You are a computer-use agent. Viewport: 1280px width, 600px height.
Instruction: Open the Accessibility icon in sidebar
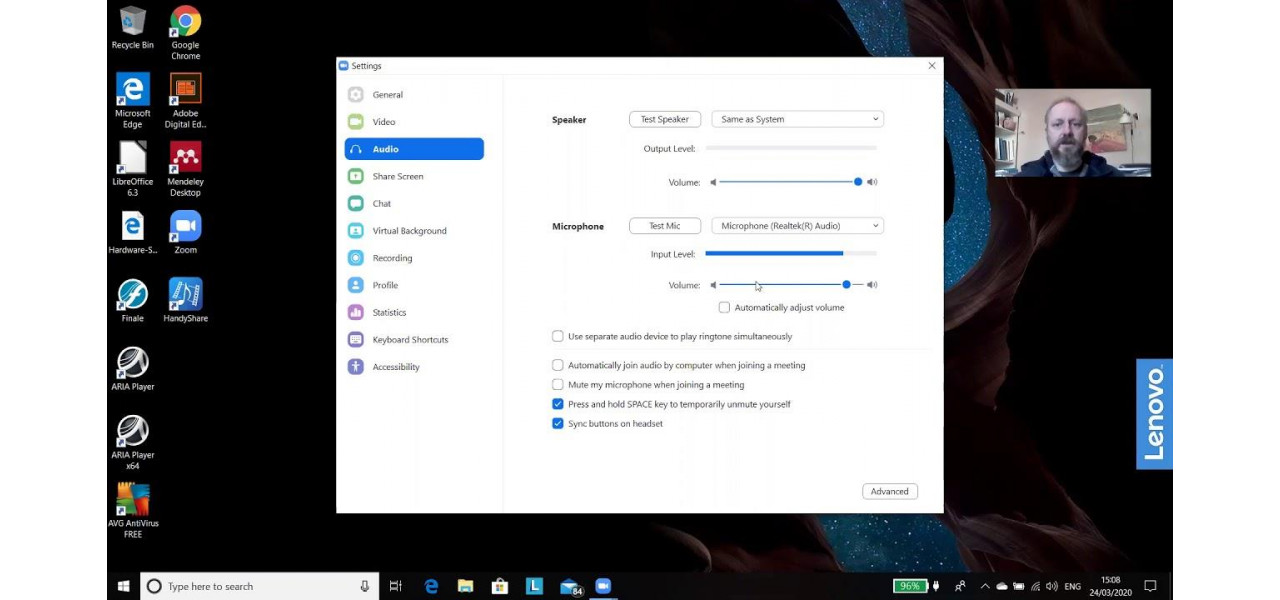(355, 367)
